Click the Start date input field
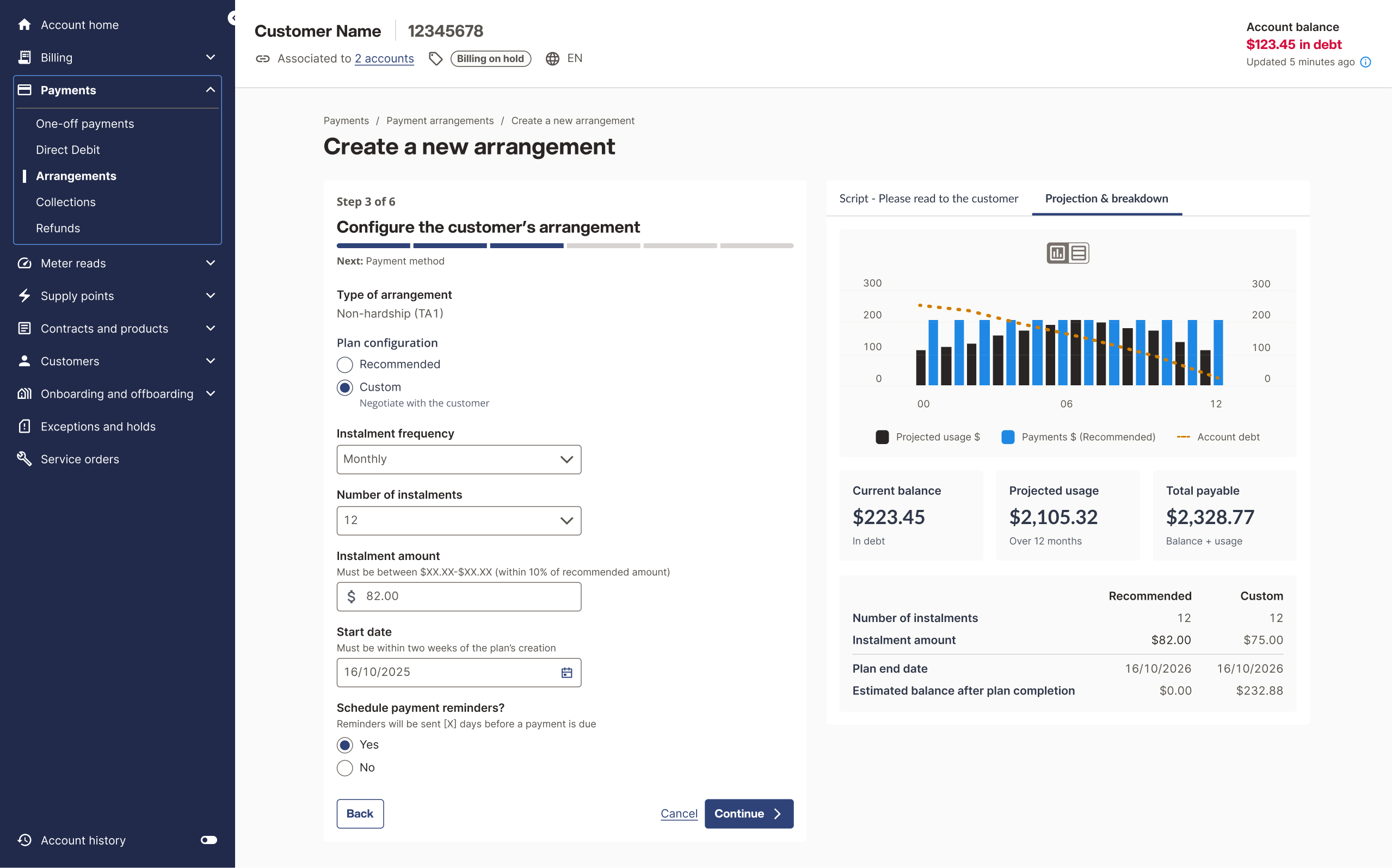The width and height of the screenshot is (1392, 868). point(459,672)
